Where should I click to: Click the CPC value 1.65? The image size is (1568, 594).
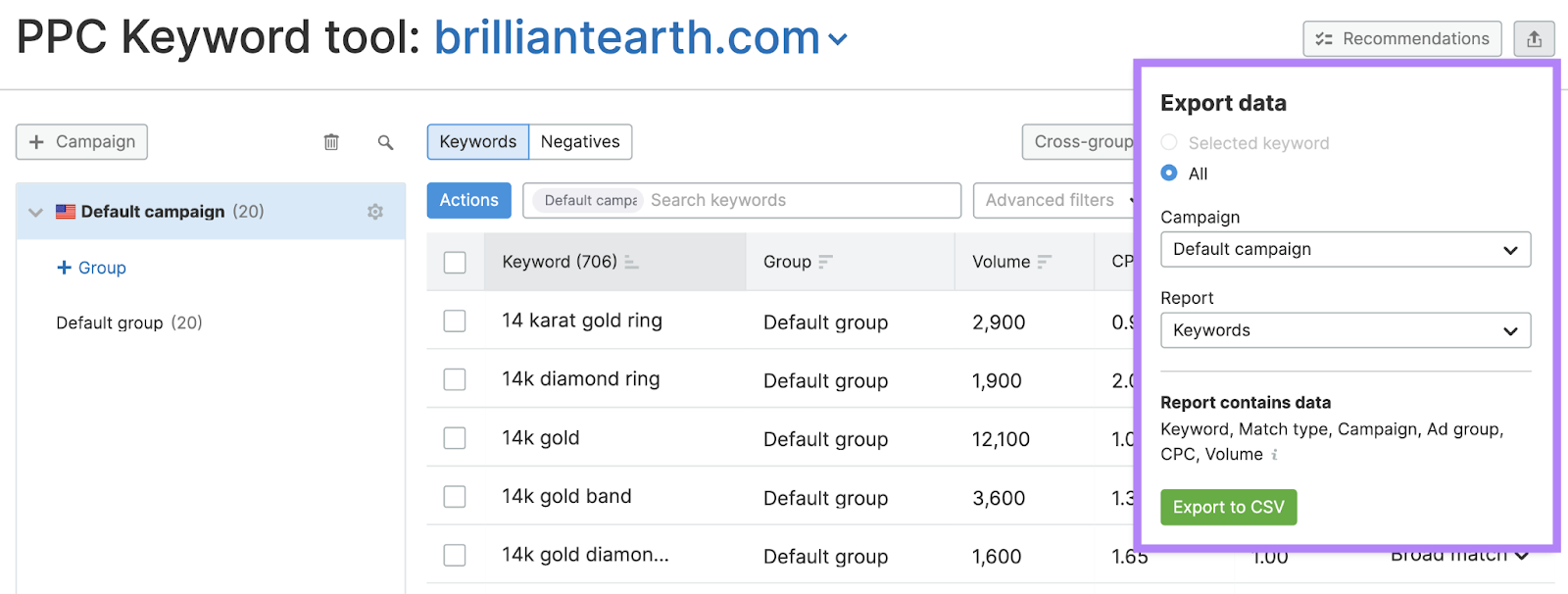[1129, 557]
